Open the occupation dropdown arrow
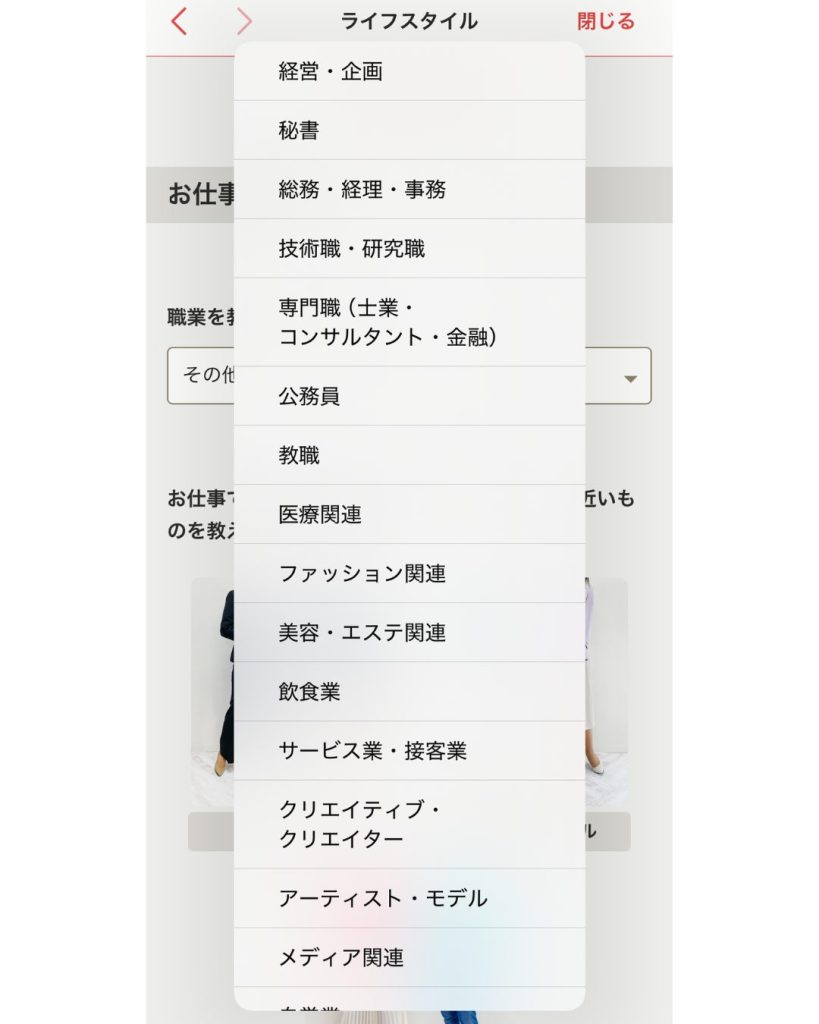 pos(630,378)
